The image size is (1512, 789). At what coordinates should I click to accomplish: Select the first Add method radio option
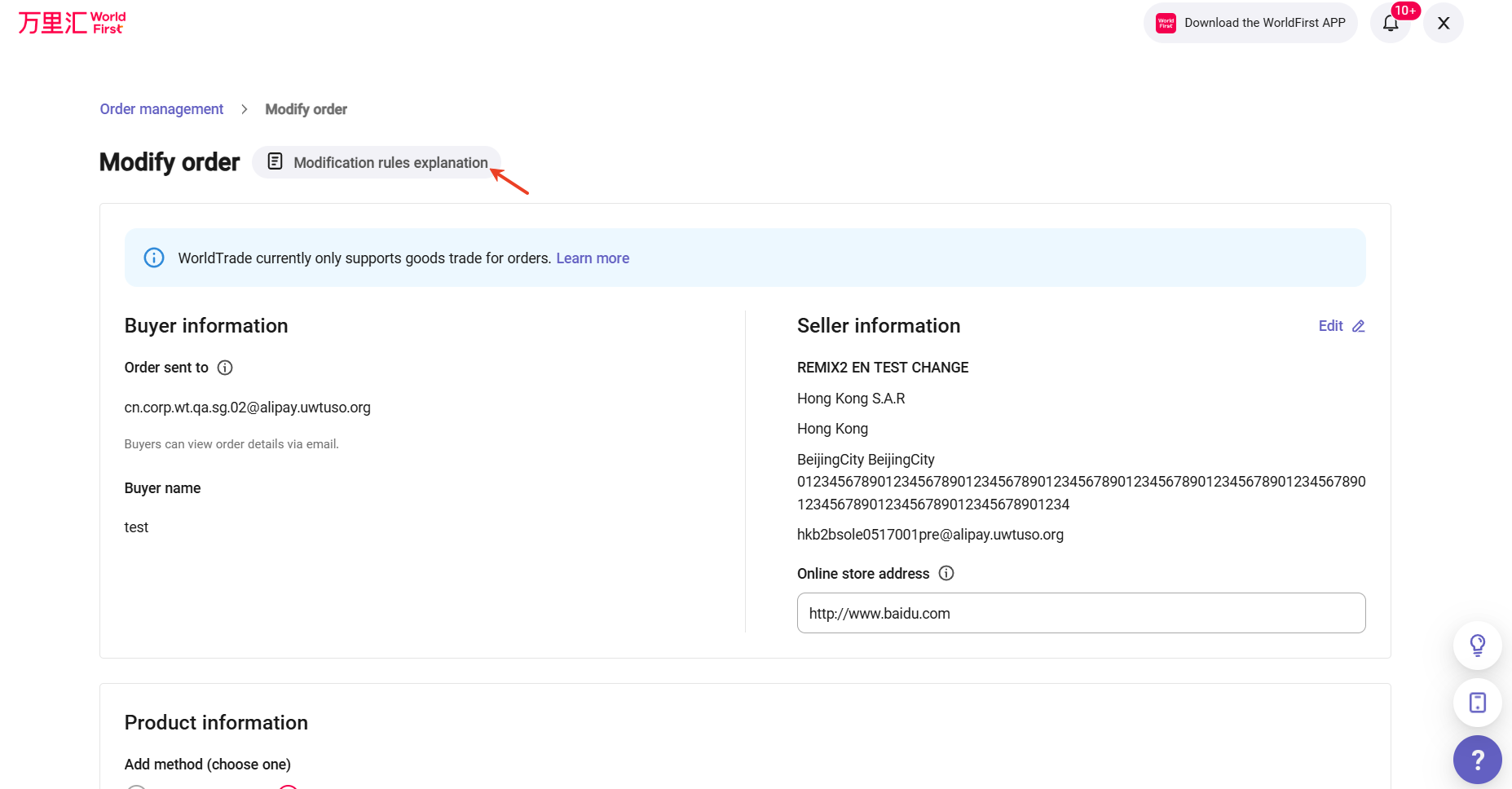(136, 787)
